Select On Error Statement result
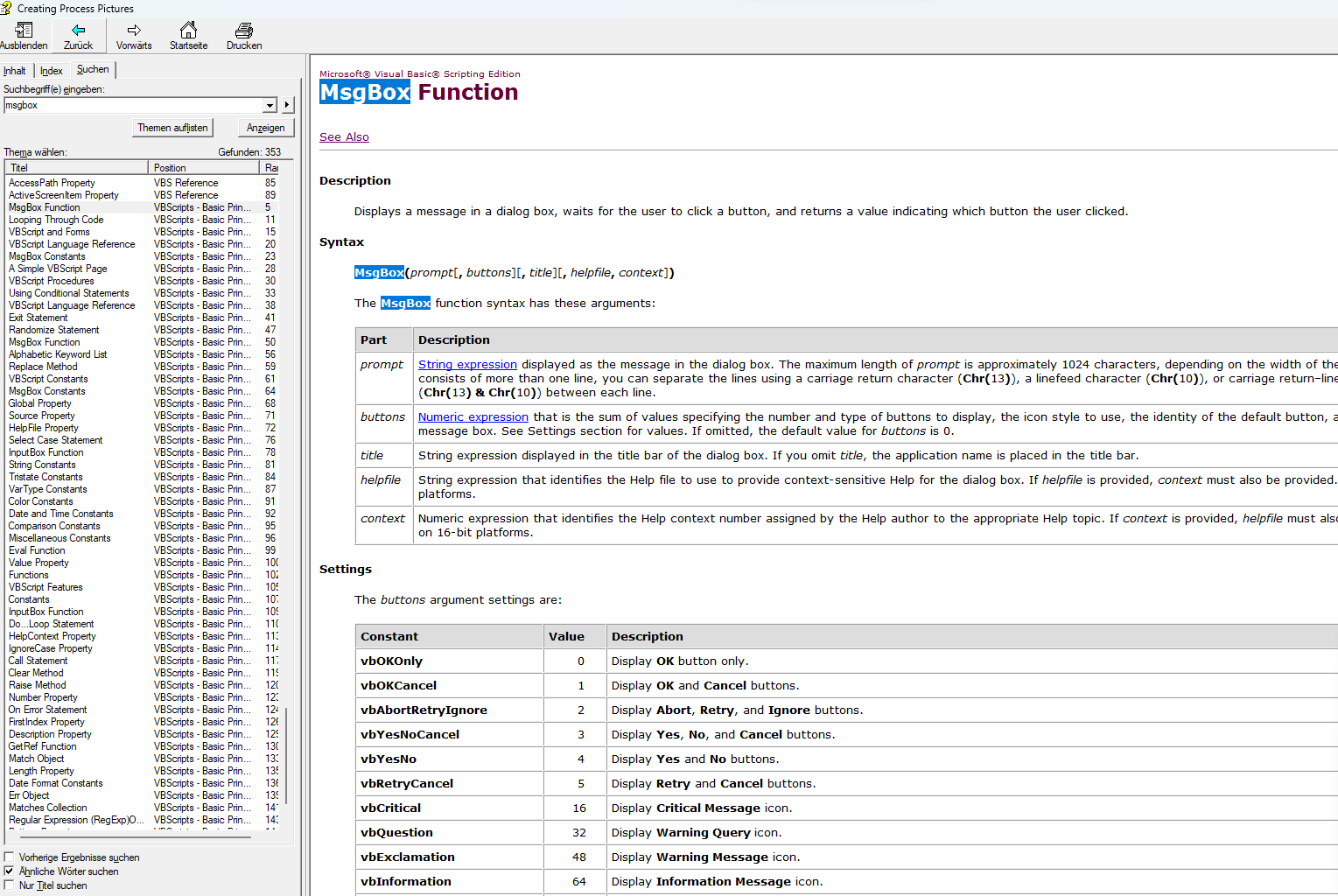The width and height of the screenshot is (1338, 896). coord(47,710)
